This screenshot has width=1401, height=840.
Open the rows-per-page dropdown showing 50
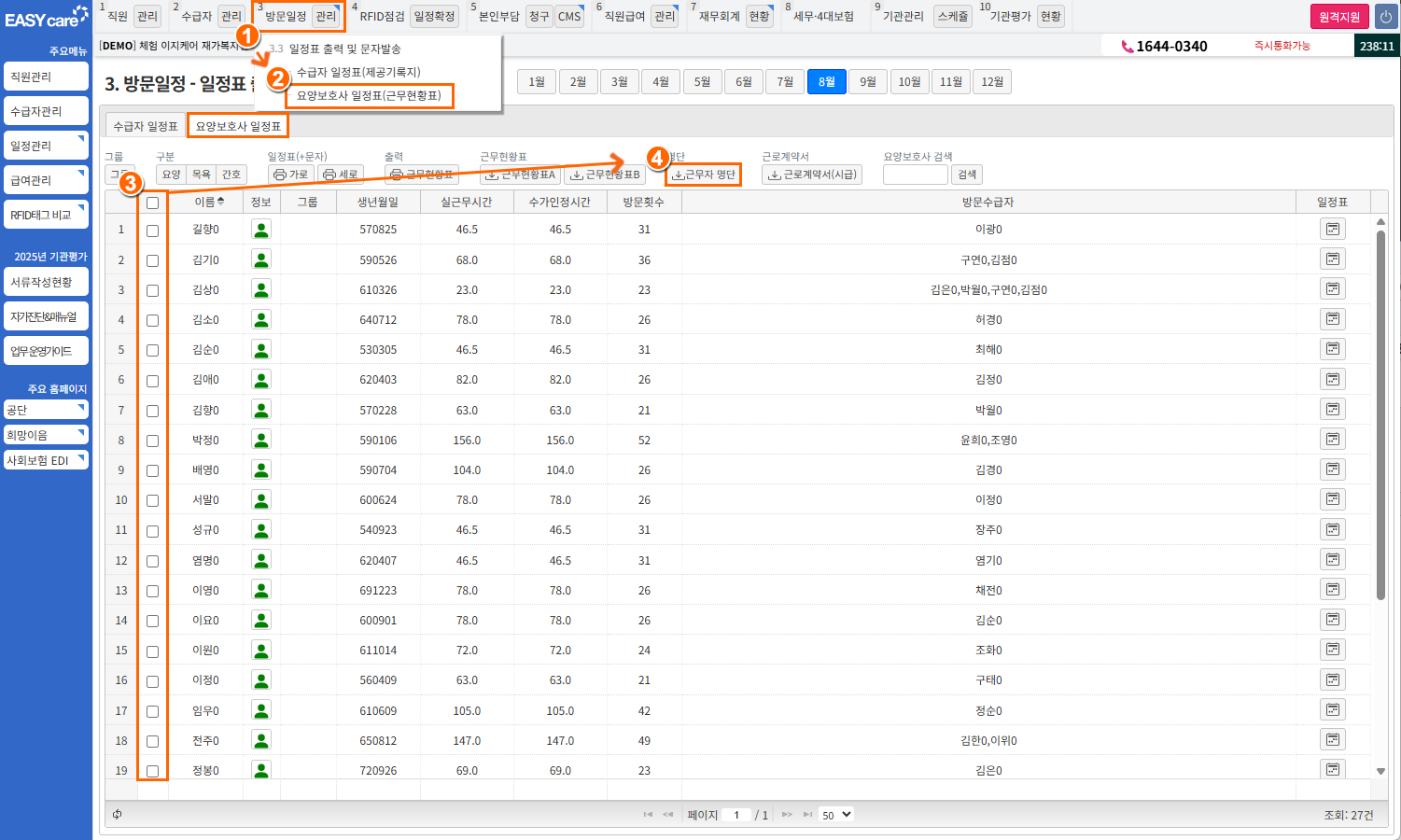(x=836, y=815)
